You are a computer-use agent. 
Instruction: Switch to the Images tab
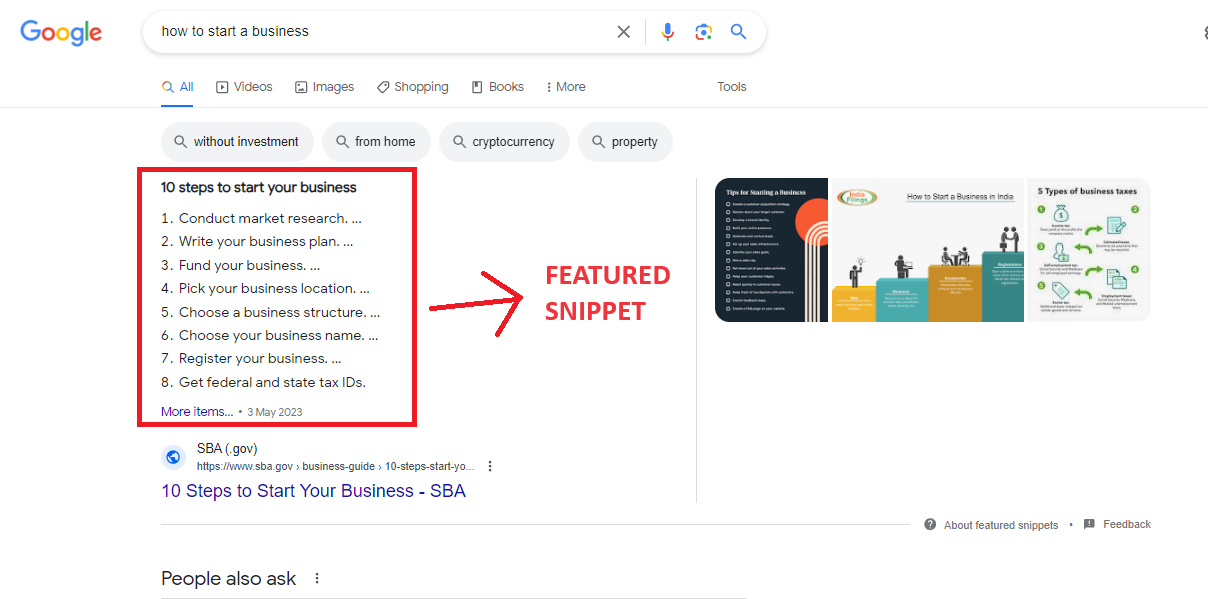(x=324, y=87)
